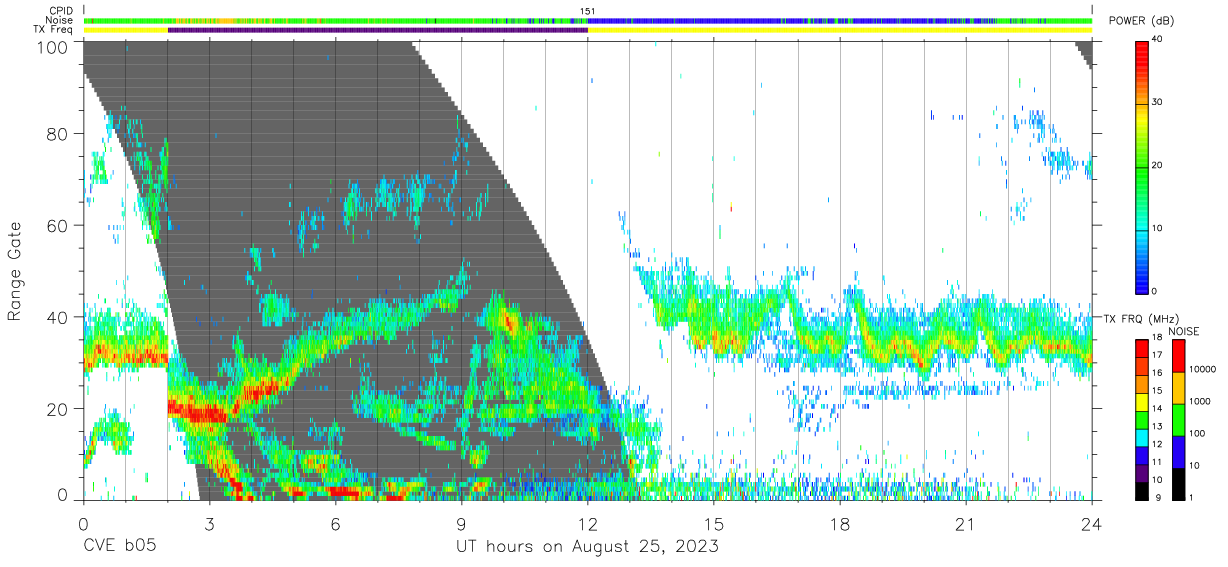1228x567 pixels.
Task: Click the 10000 tick on the NOISE scale
Action: pos(1203,370)
